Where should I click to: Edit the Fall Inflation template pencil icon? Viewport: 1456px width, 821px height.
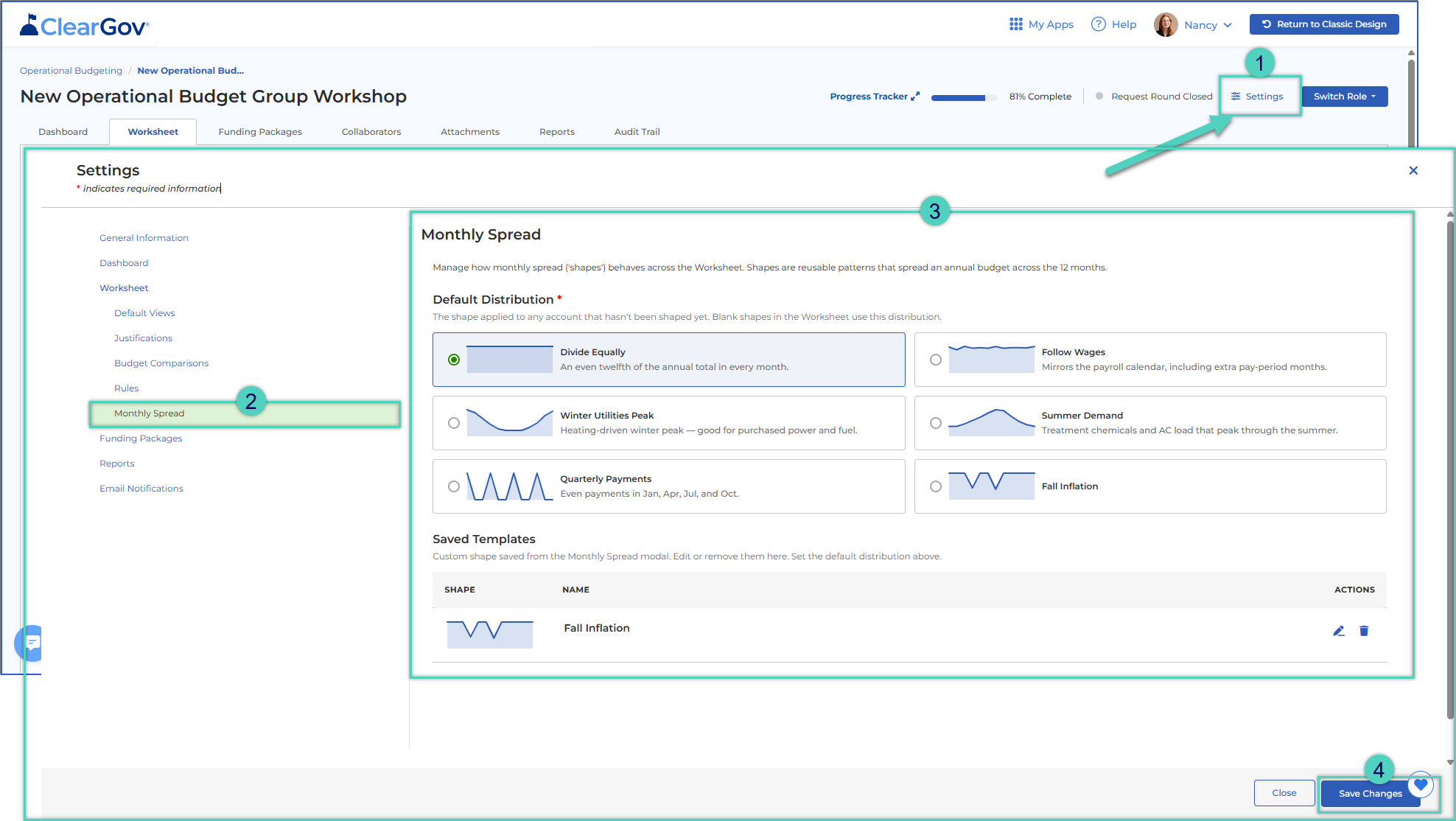pyautogui.click(x=1339, y=631)
